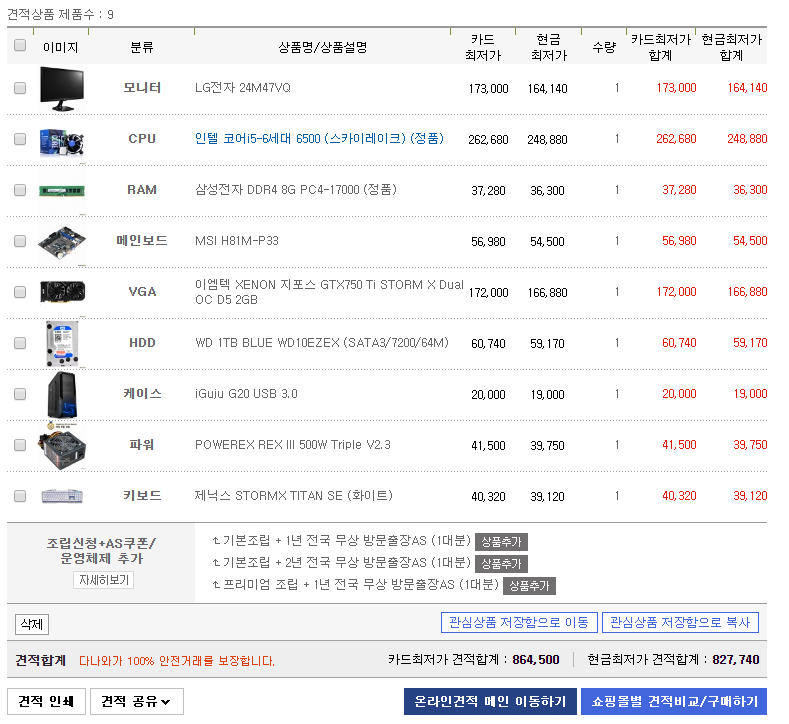This screenshot has width=789, height=724.
Task: Check the VGA row checkbox
Action: (x=20, y=292)
